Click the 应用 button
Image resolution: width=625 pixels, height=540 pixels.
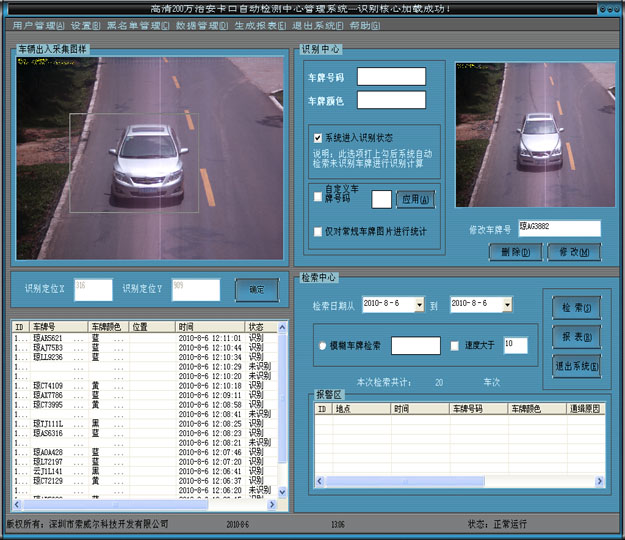415,199
